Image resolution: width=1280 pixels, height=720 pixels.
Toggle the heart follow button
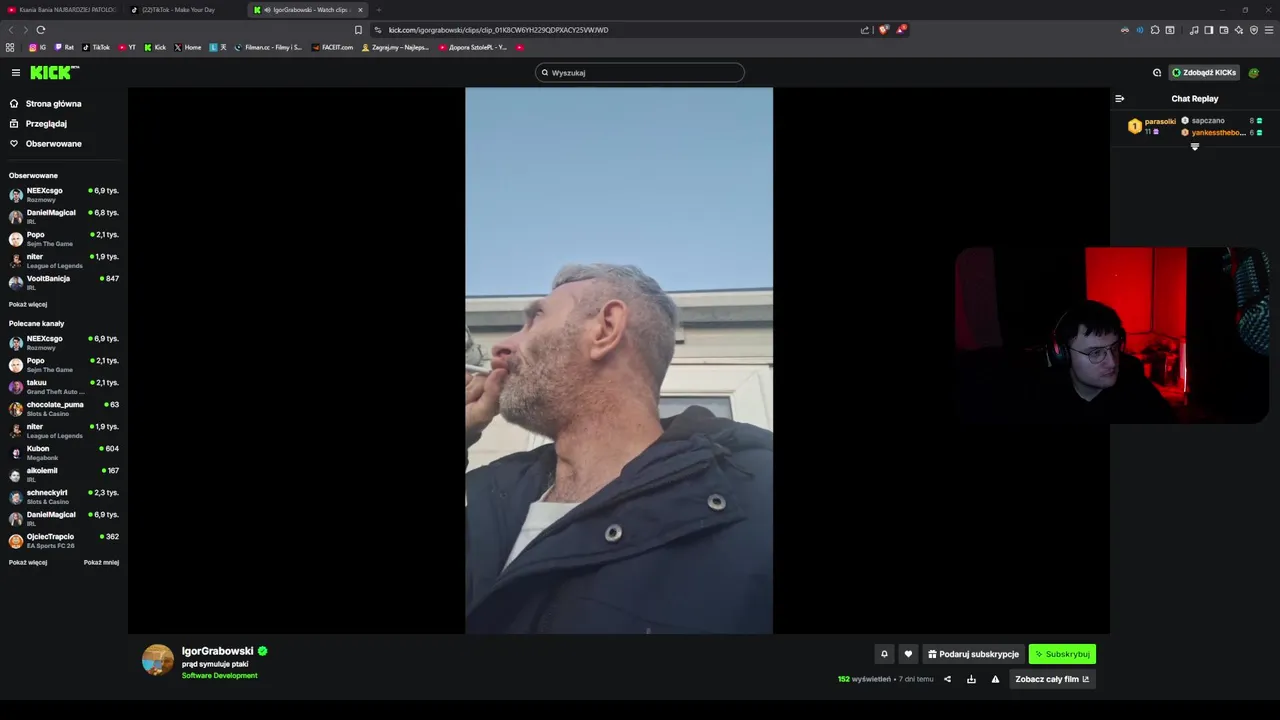click(x=908, y=654)
